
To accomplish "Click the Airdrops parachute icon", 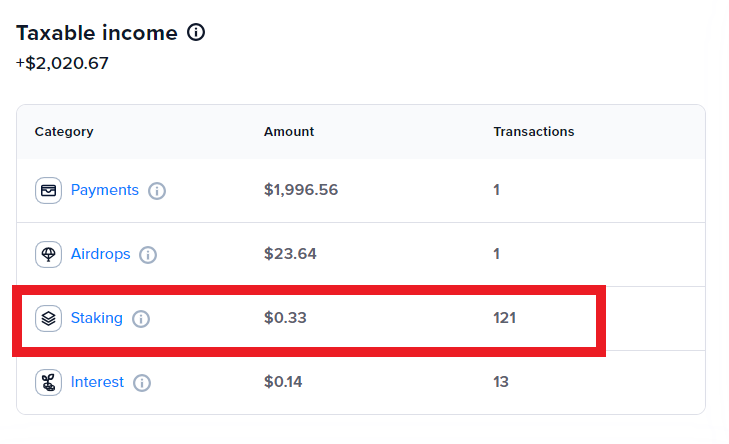I will tap(48, 254).
